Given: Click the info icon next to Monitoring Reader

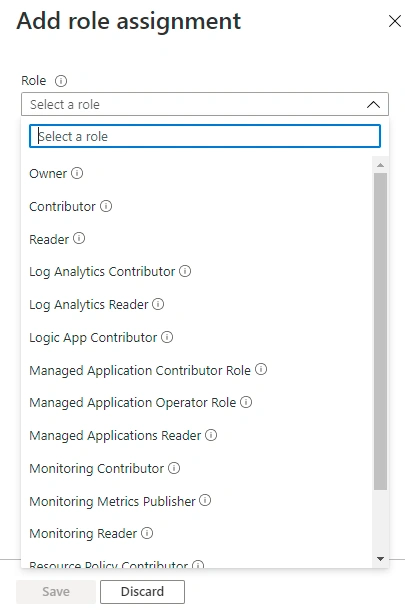Looking at the screenshot, I should point(147,533).
